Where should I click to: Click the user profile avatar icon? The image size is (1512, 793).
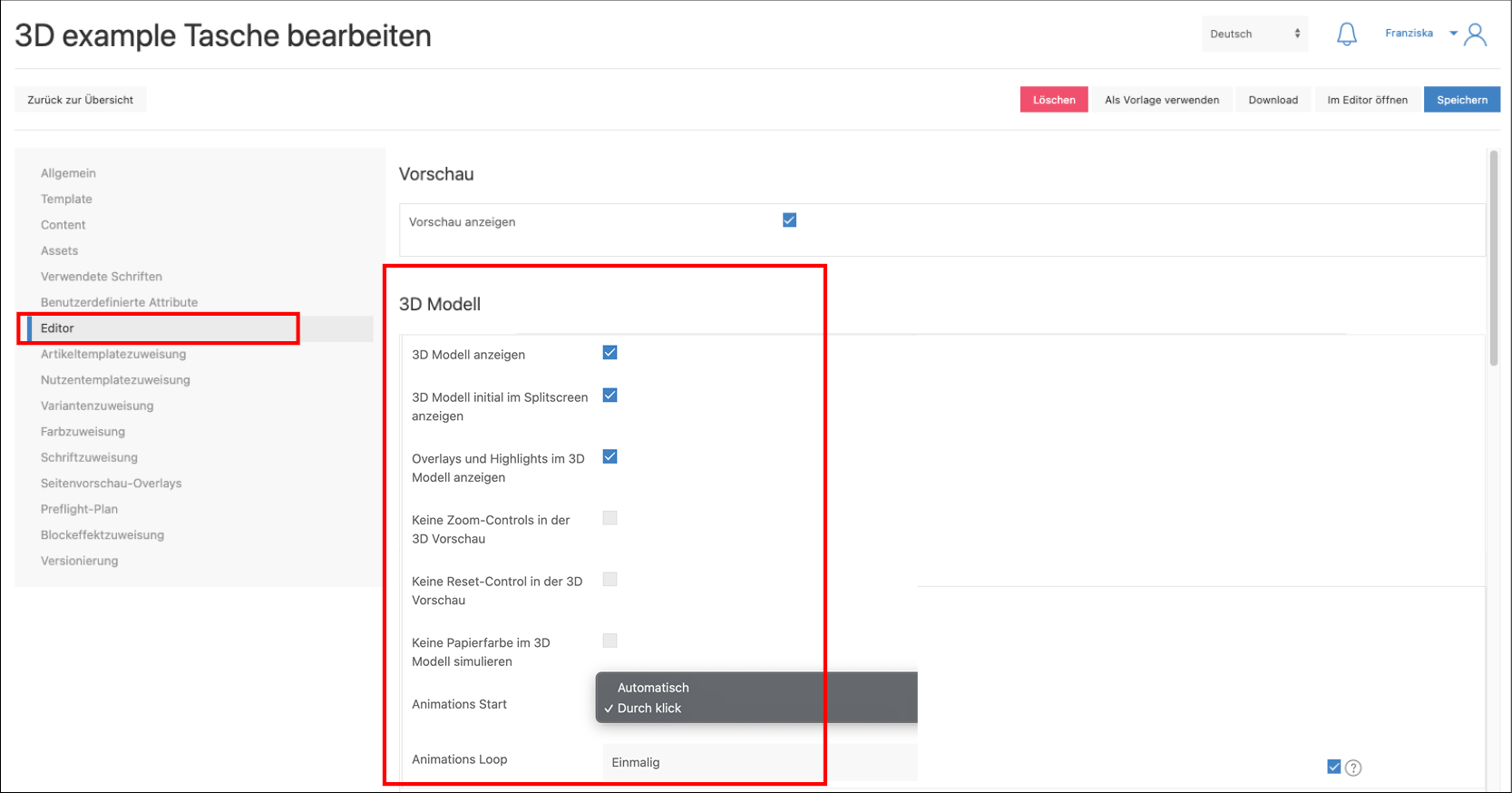click(x=1476, y=34)
